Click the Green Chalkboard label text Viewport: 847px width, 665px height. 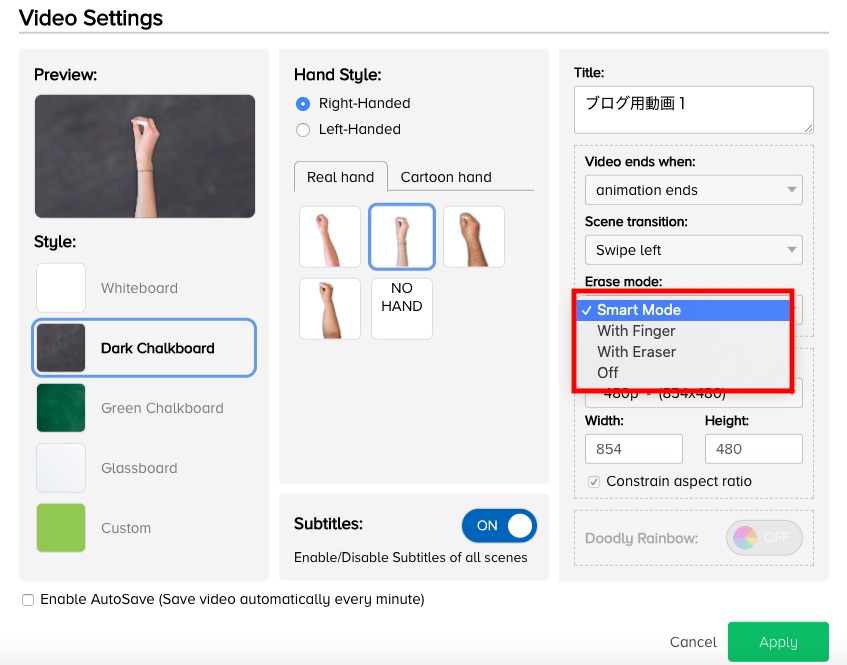pyautogui.click(x=162, y=408)
